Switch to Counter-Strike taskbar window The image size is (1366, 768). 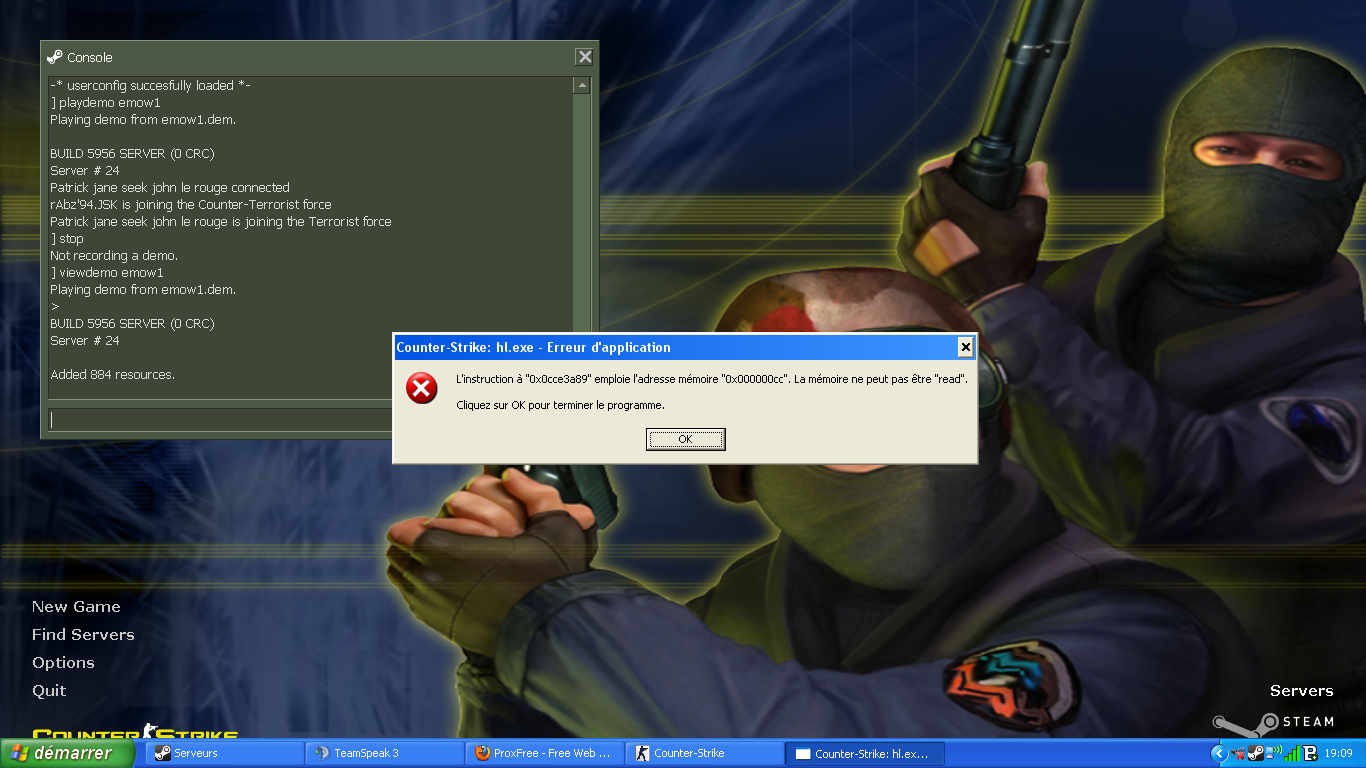705,753
